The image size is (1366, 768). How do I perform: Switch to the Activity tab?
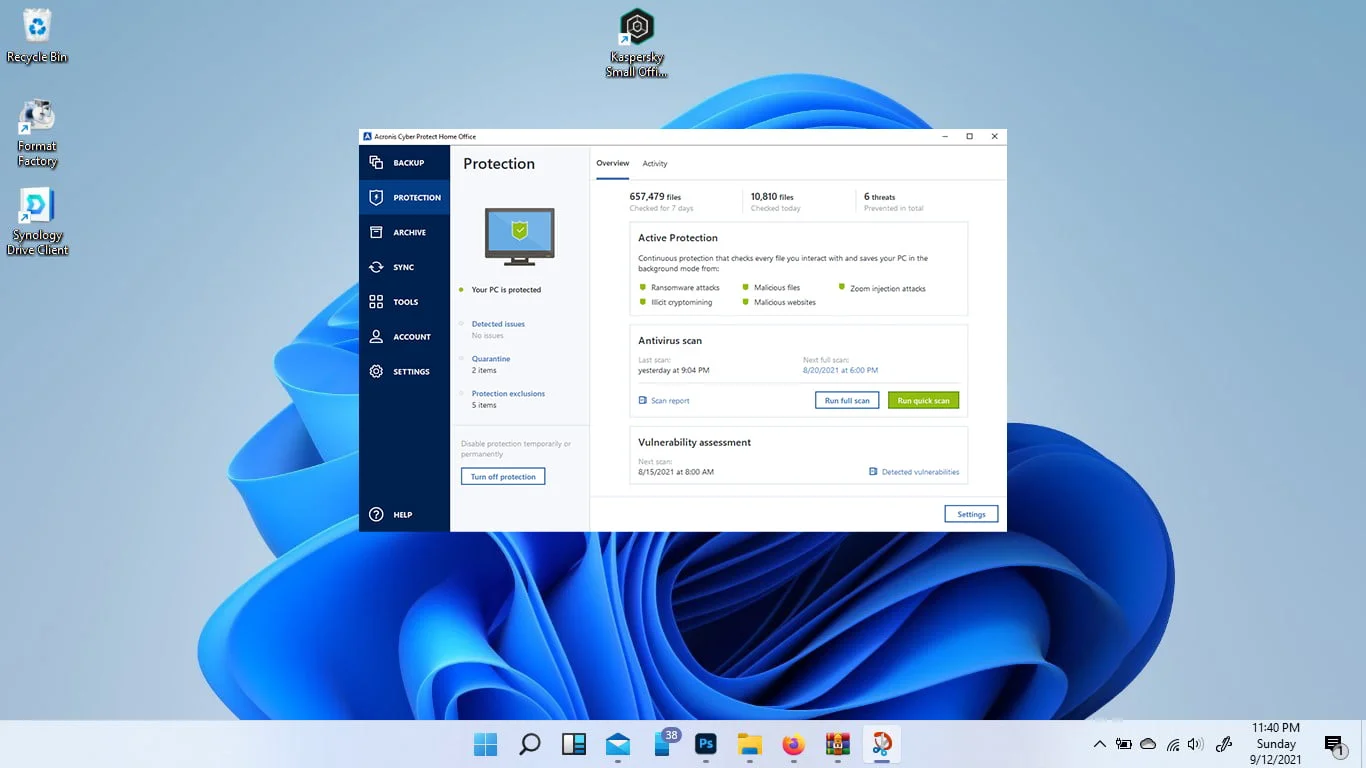tap(655, 163)
